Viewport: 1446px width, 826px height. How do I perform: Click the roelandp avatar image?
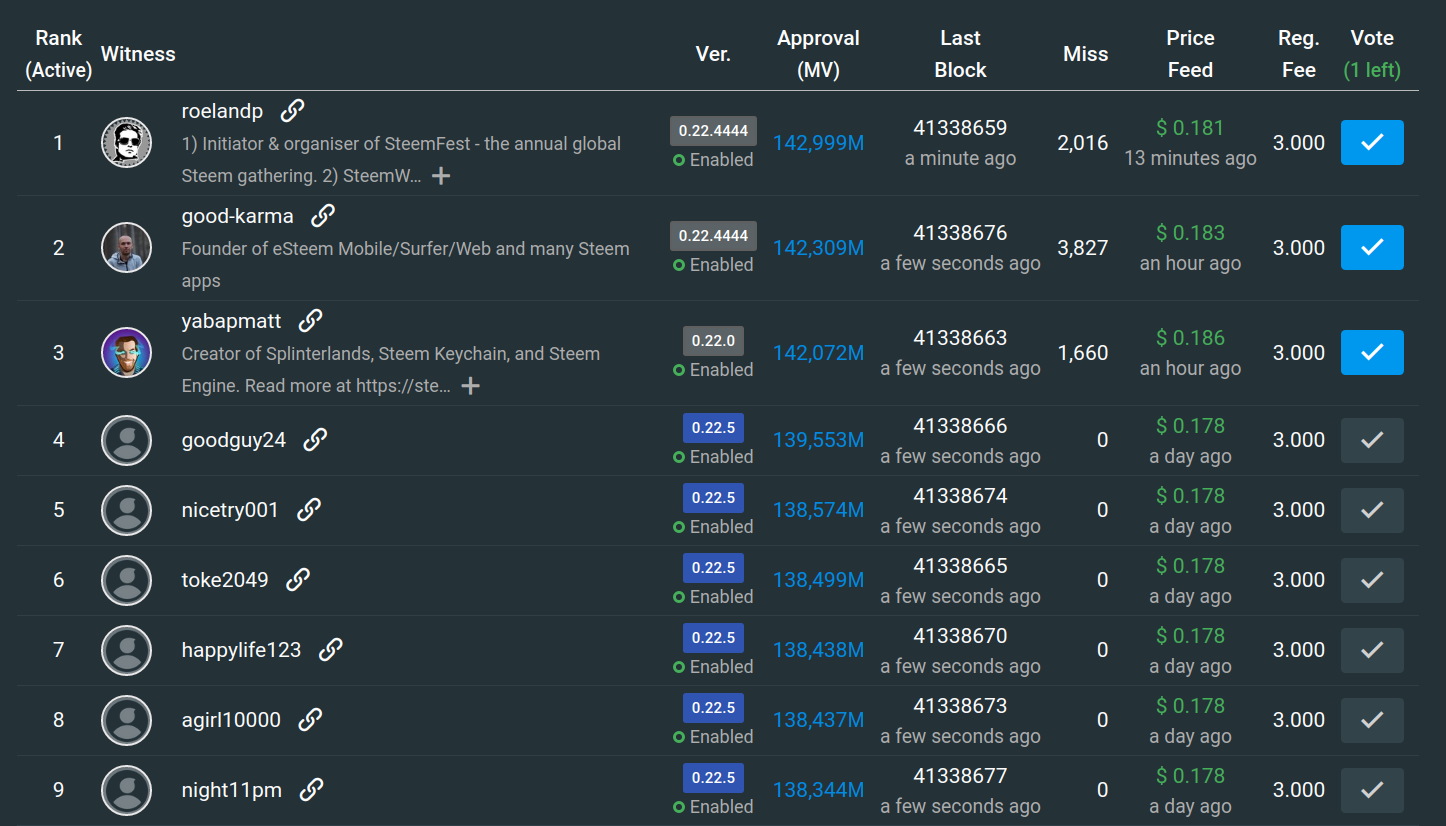click(x=127, y=143)
